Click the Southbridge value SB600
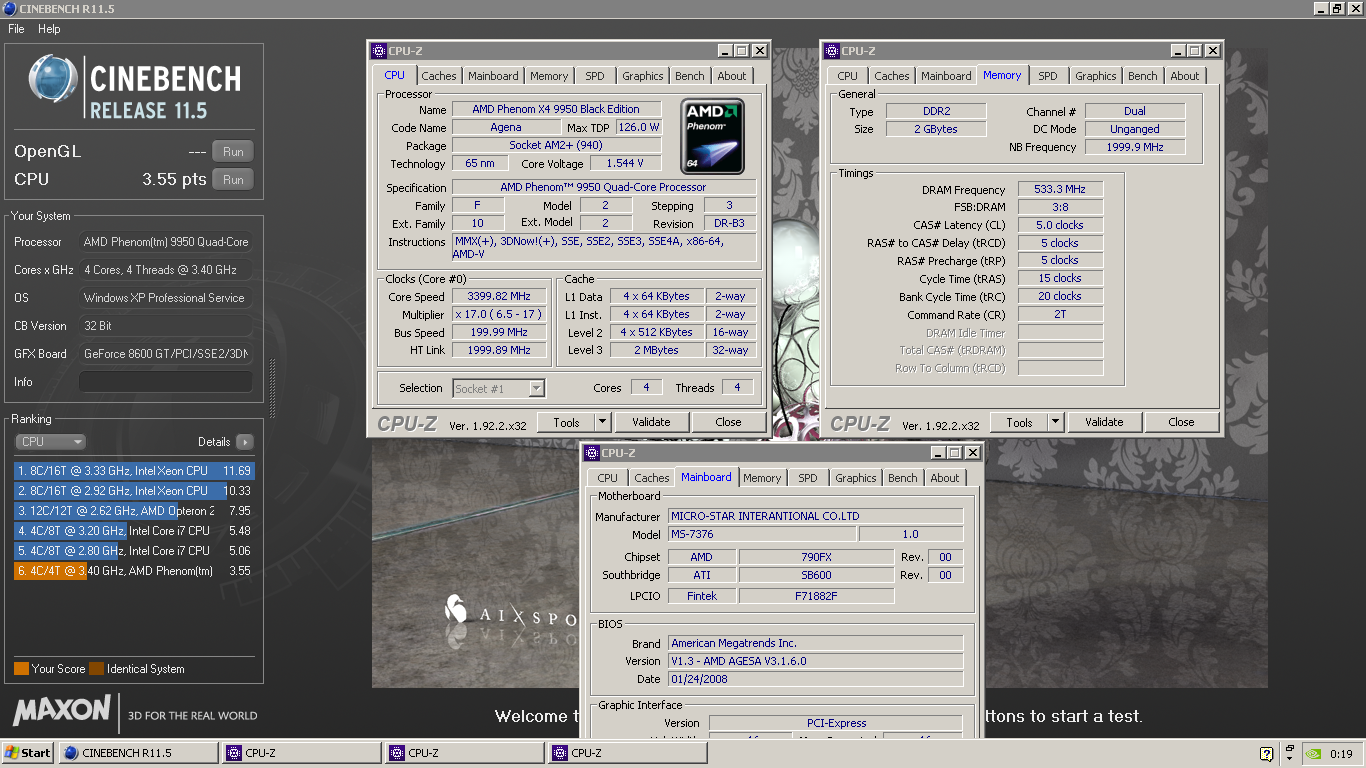 (x=816, y=575)
